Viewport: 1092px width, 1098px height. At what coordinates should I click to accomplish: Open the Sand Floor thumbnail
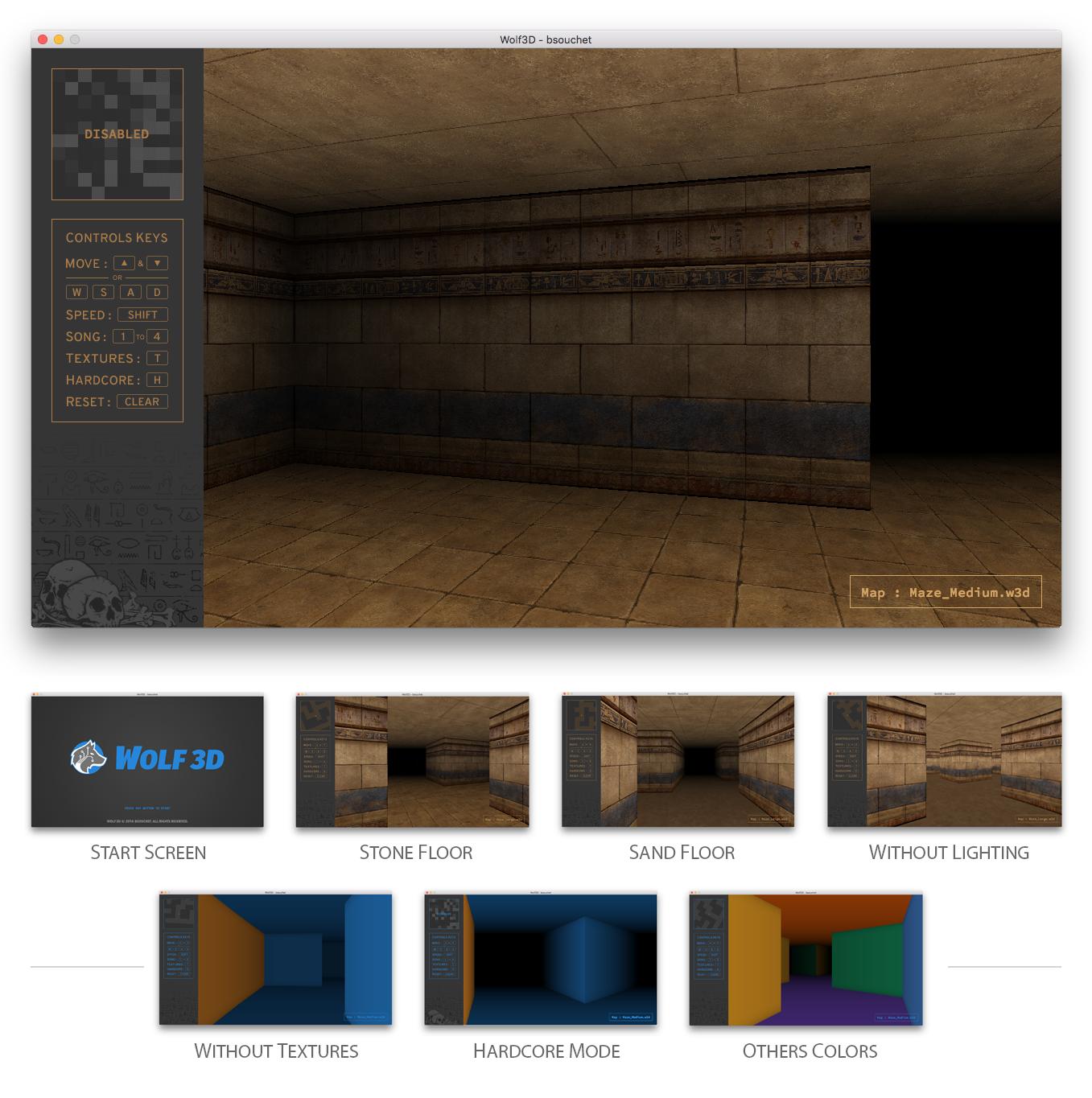point(678,759)
